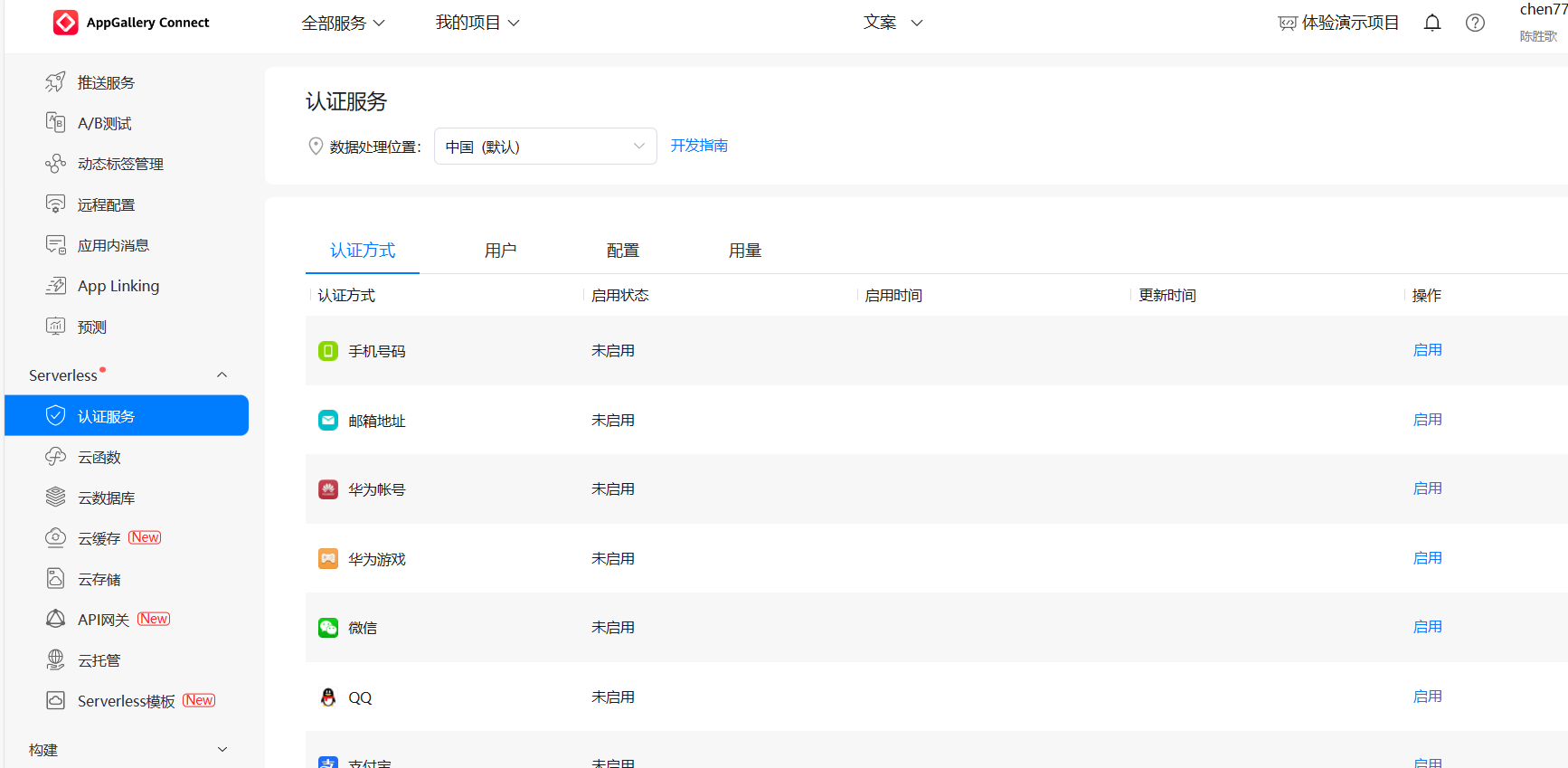The image size is (1568, 768).
Task: Click the 预测 sidebar icon
Action: coord(55,327)
